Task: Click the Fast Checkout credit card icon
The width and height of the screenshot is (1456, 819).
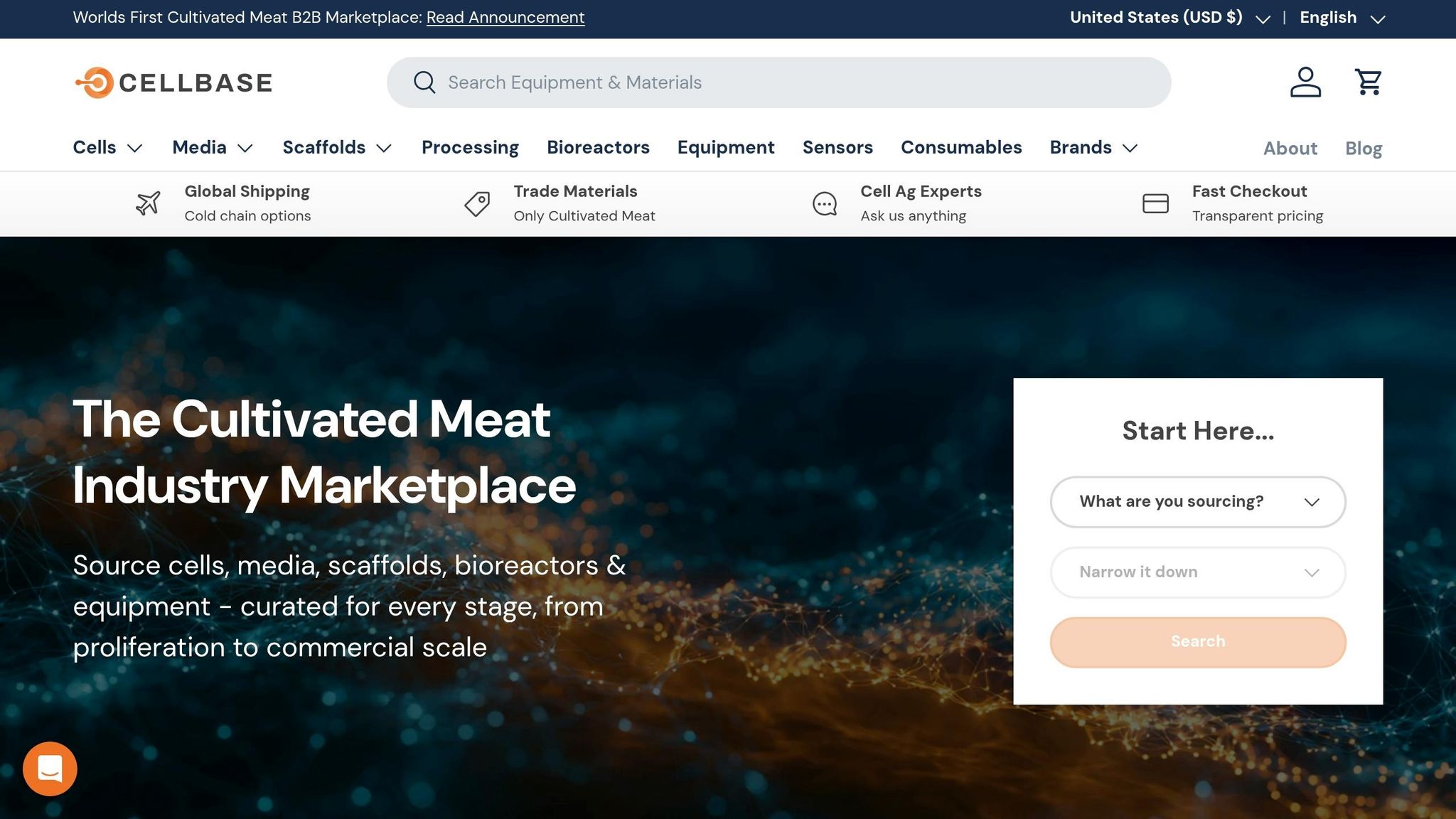Action: pos(1155,203)
